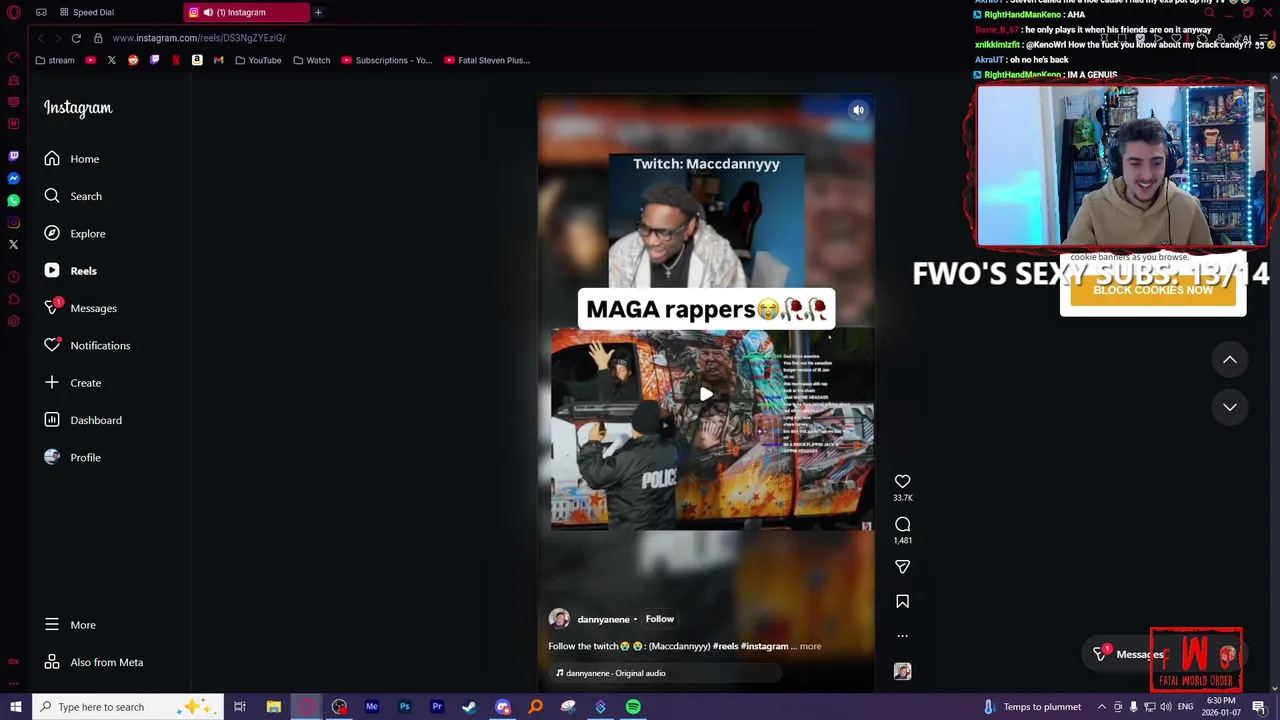Share the reel via send icon

pos(902,567)
